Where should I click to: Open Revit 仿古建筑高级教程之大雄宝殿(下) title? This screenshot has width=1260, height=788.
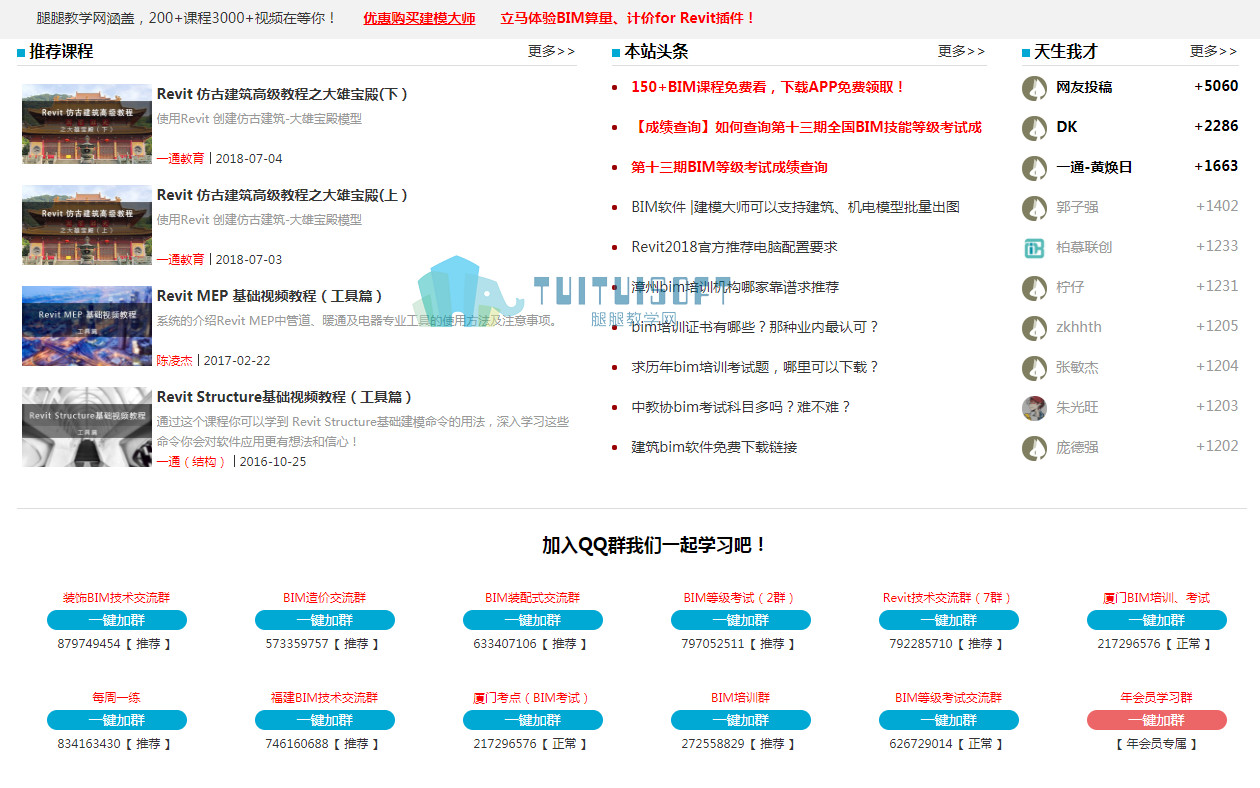(283, 94)
